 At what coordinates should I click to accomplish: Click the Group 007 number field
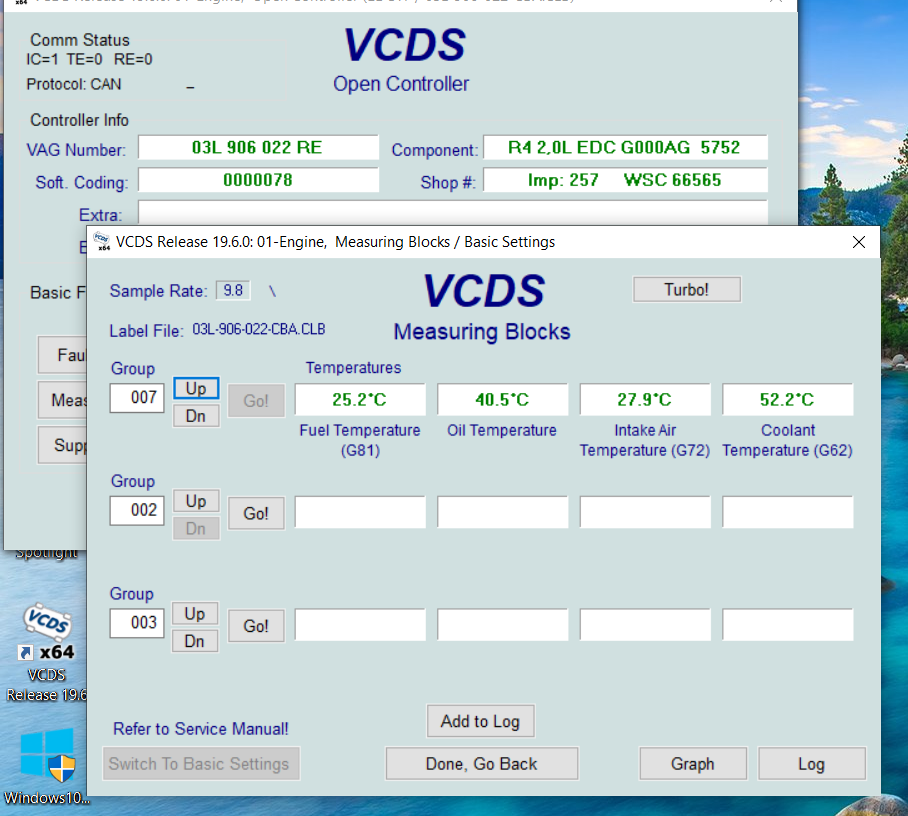click(x=137, y=398)
